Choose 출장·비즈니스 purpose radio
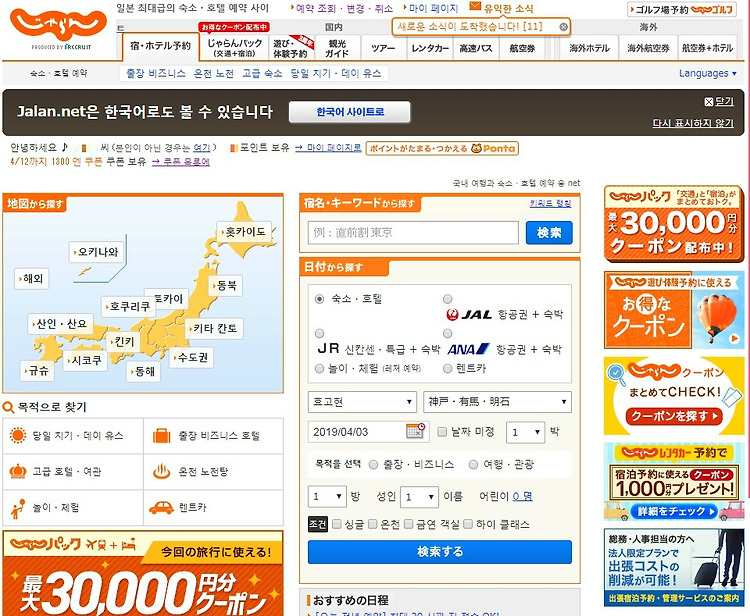 click(374, 464)
